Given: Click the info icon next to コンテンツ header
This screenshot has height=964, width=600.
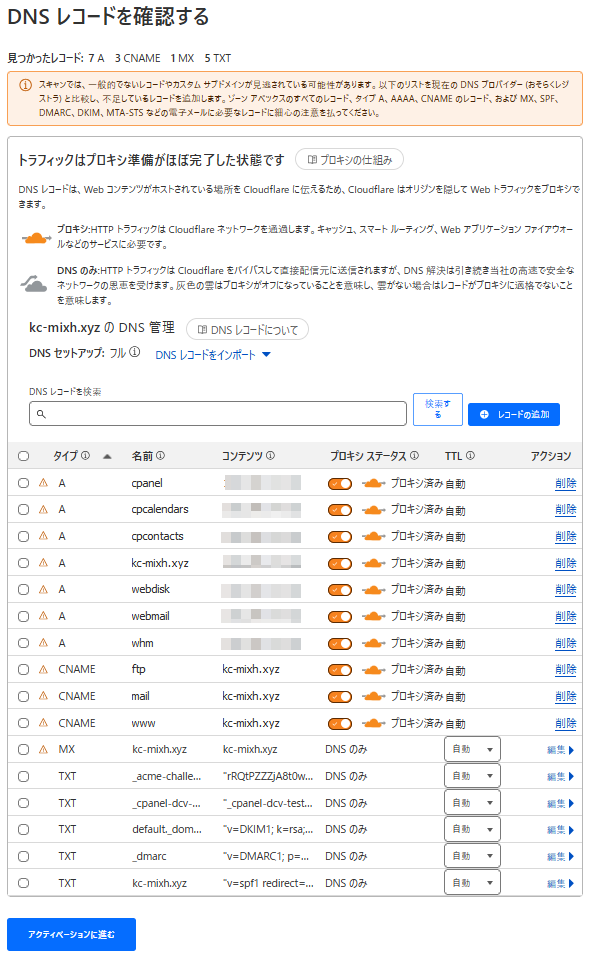Looking at the screenshot, I should pos(270,456).
